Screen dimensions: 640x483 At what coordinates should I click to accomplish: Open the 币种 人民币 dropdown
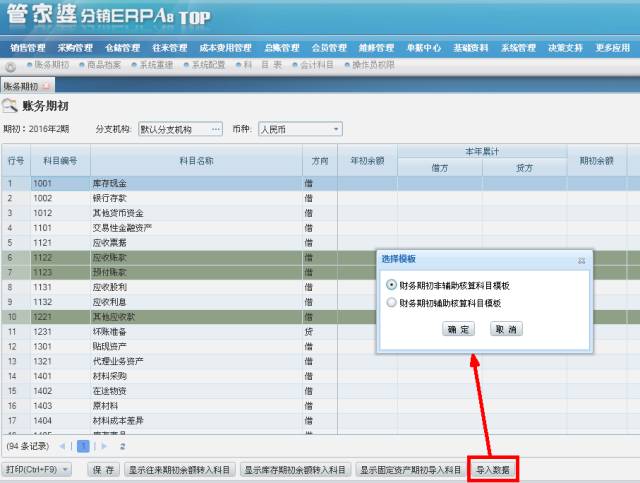point(336,129)
